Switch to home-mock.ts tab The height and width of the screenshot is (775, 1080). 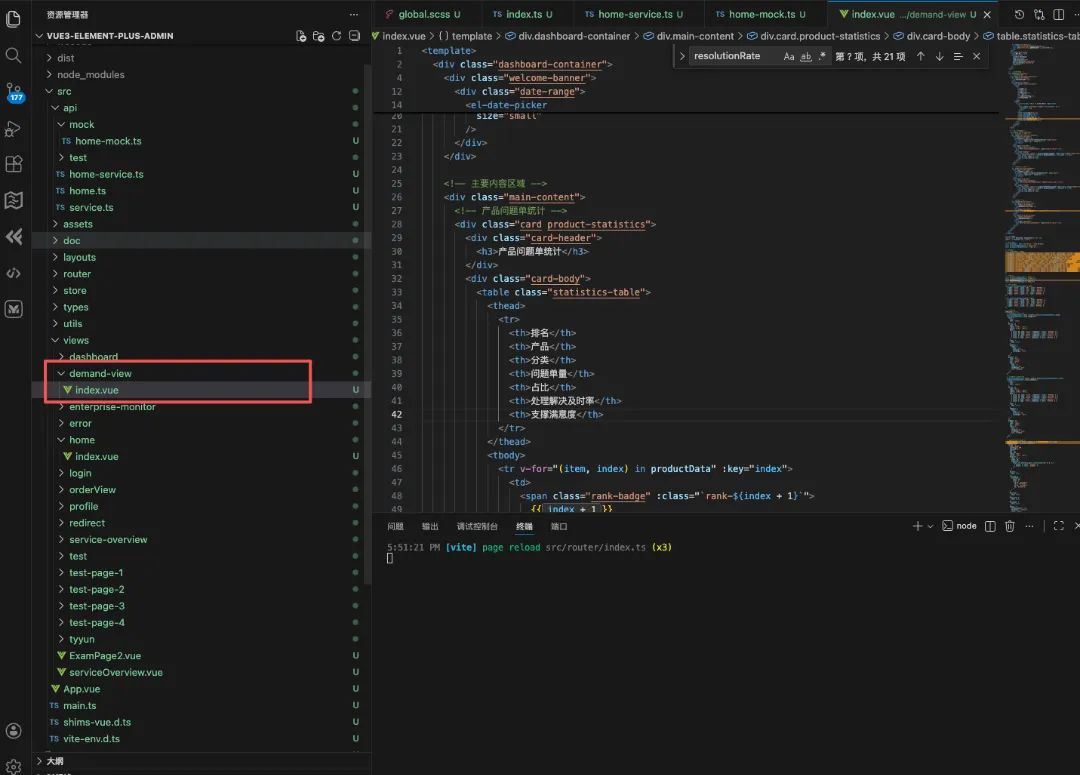pyautogui.click(x=760, y=14)
